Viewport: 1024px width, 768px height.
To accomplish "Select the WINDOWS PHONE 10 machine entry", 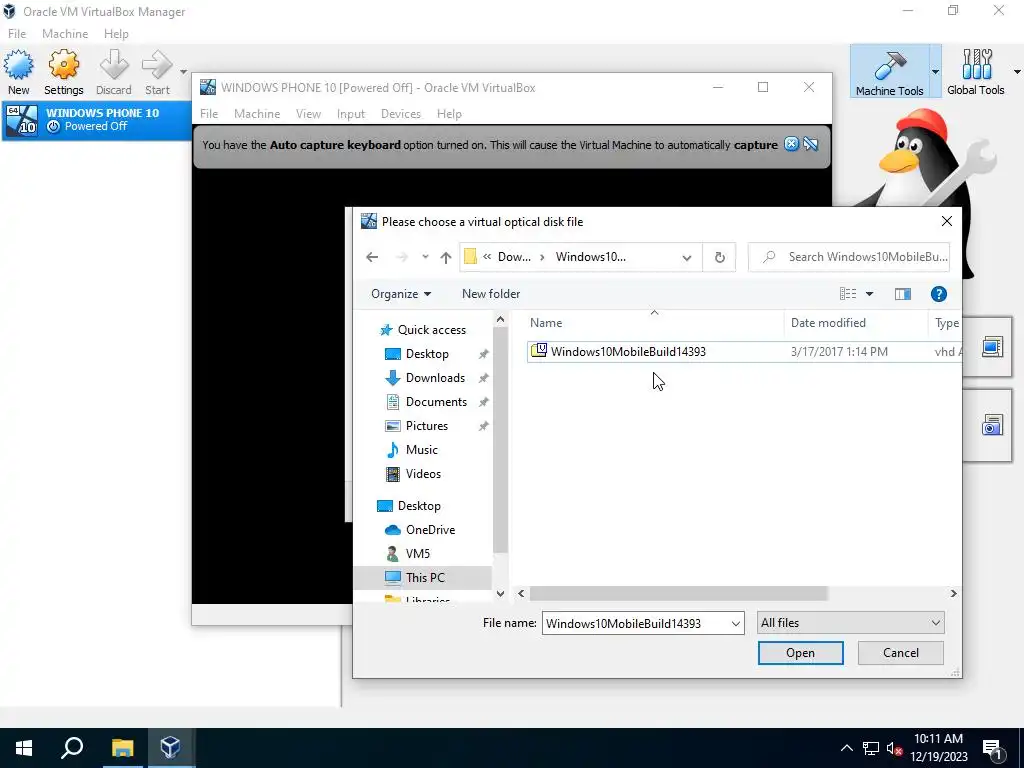I will coord(96,120).
